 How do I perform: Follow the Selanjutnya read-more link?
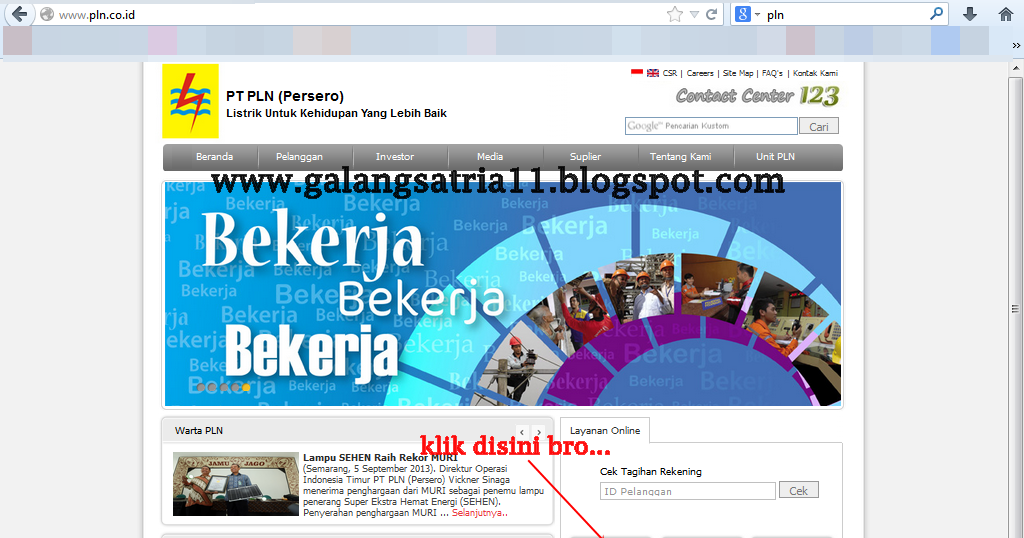coord(480,513)
